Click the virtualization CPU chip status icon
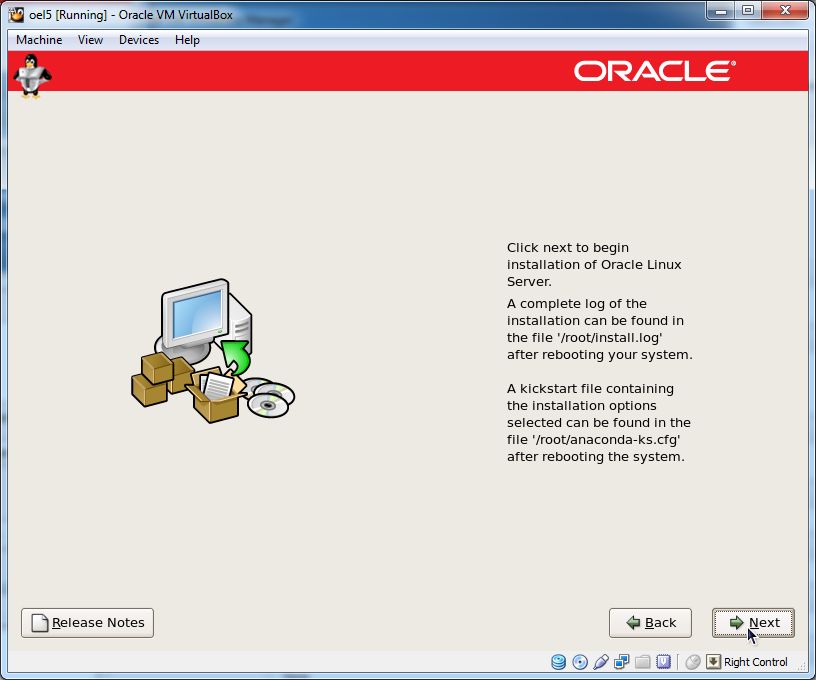The width and height of the screenshot is (816, 680). coord(664,662)
